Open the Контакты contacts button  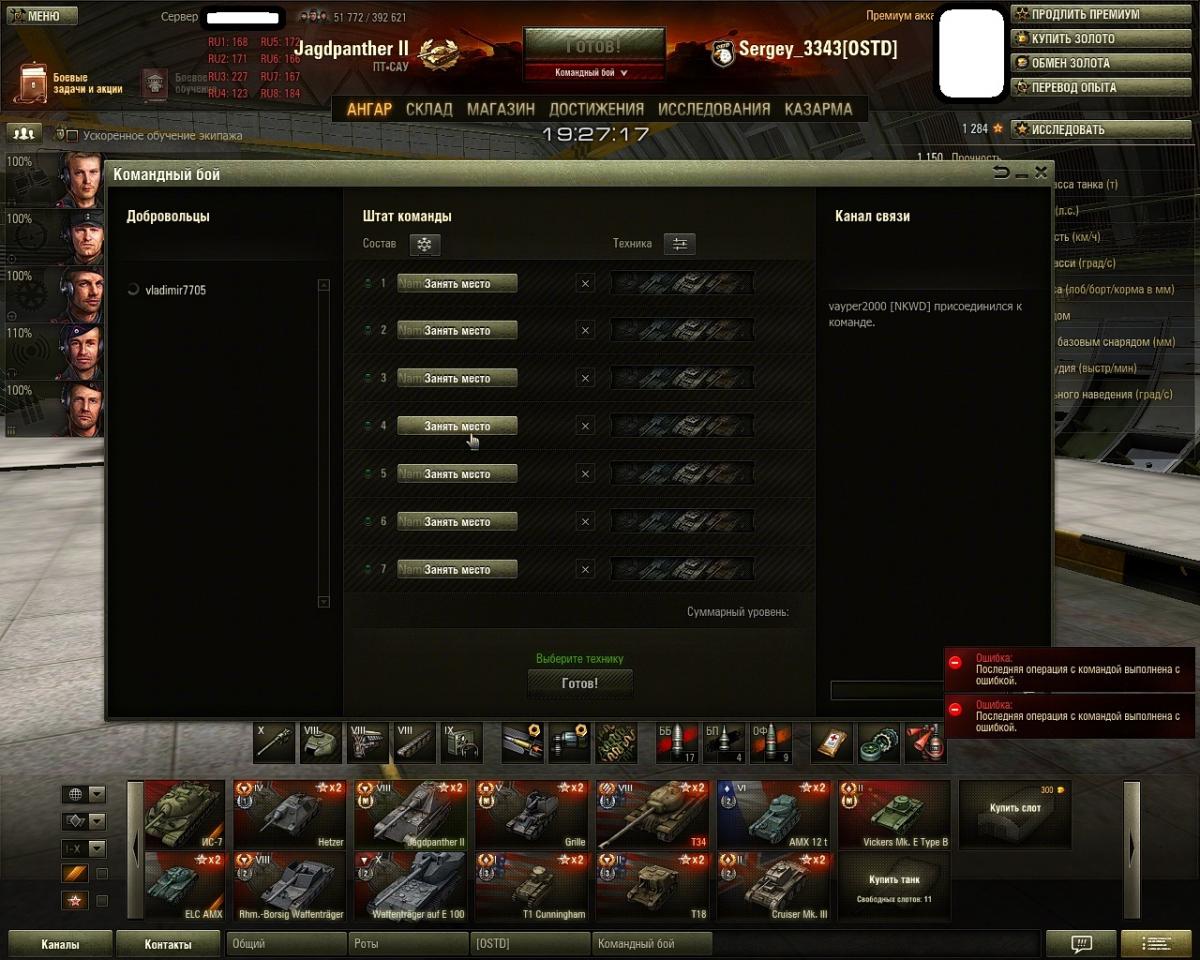168,943
